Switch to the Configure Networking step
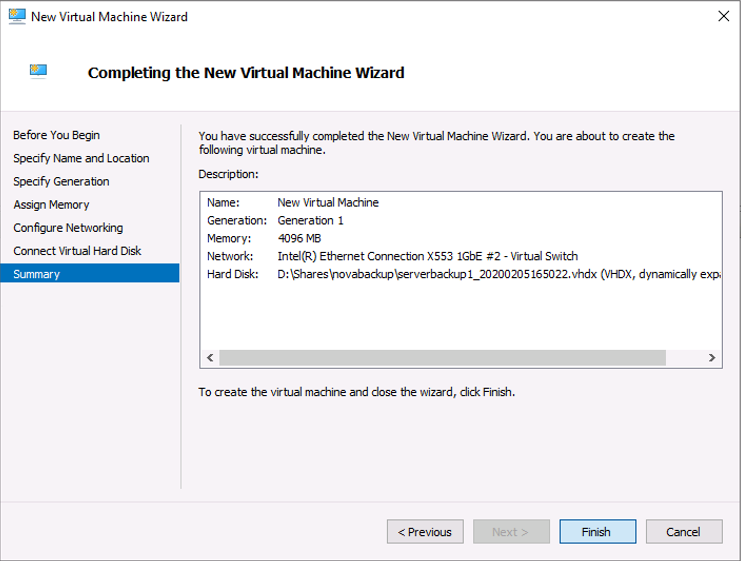Viewport: 741px width, 561px height. [x=68, y=227]
